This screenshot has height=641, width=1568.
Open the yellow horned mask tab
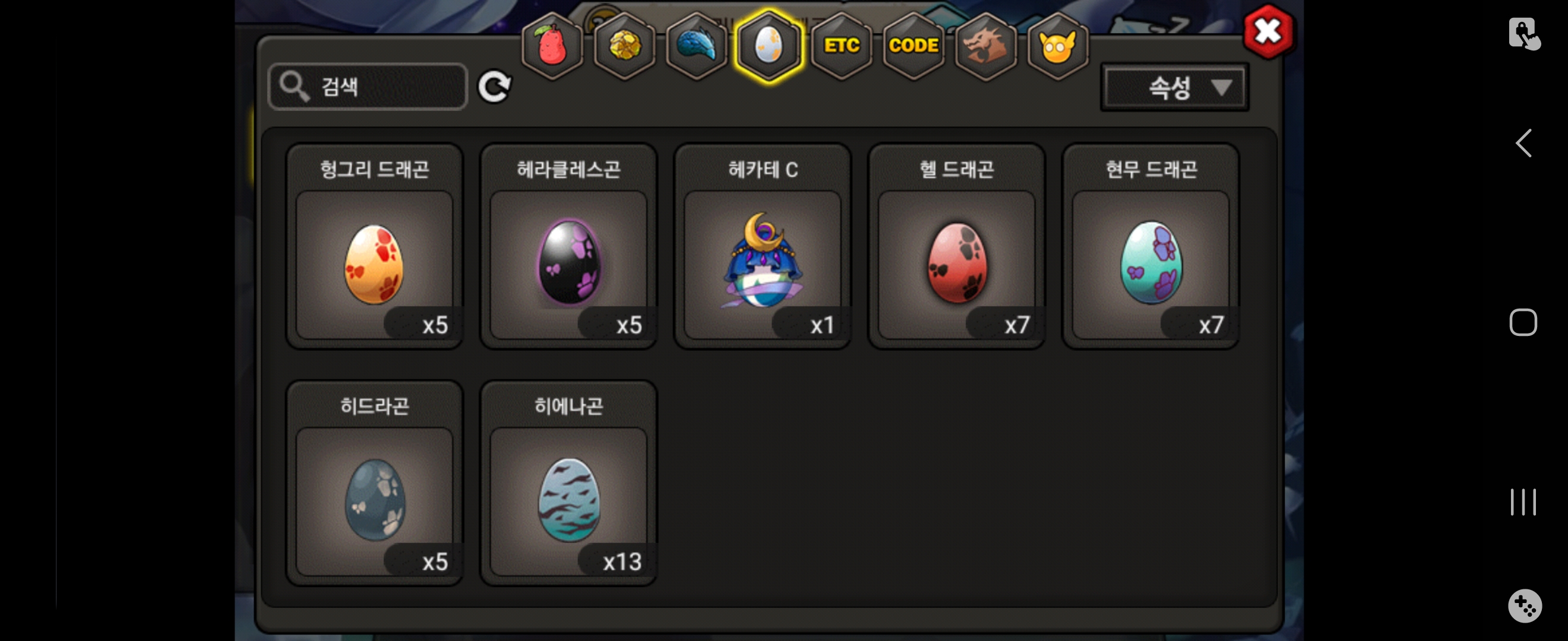click(x=1058, y=46)
